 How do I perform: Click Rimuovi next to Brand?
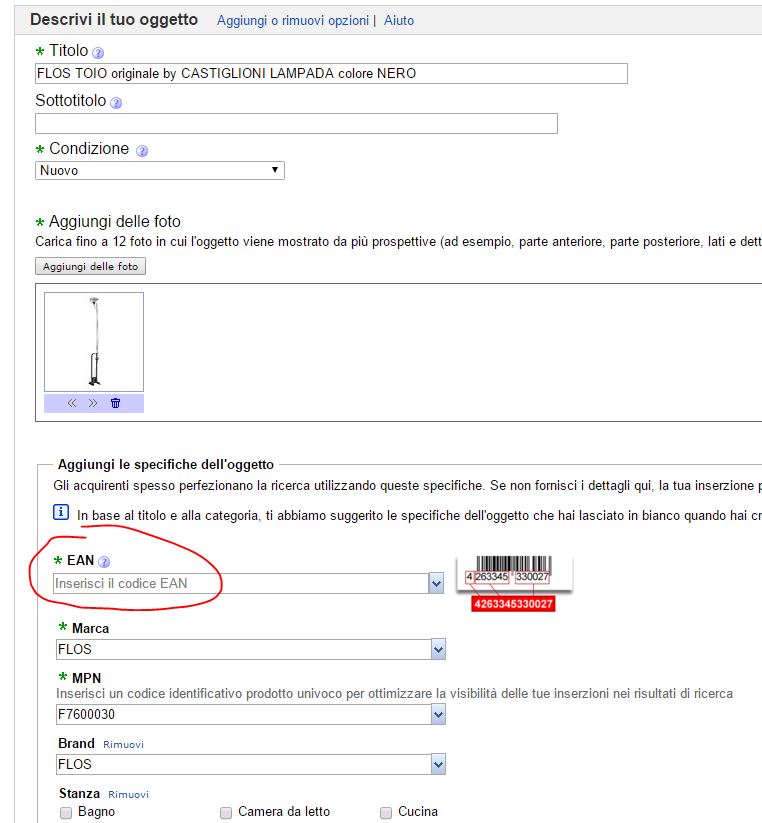(123, 744)
